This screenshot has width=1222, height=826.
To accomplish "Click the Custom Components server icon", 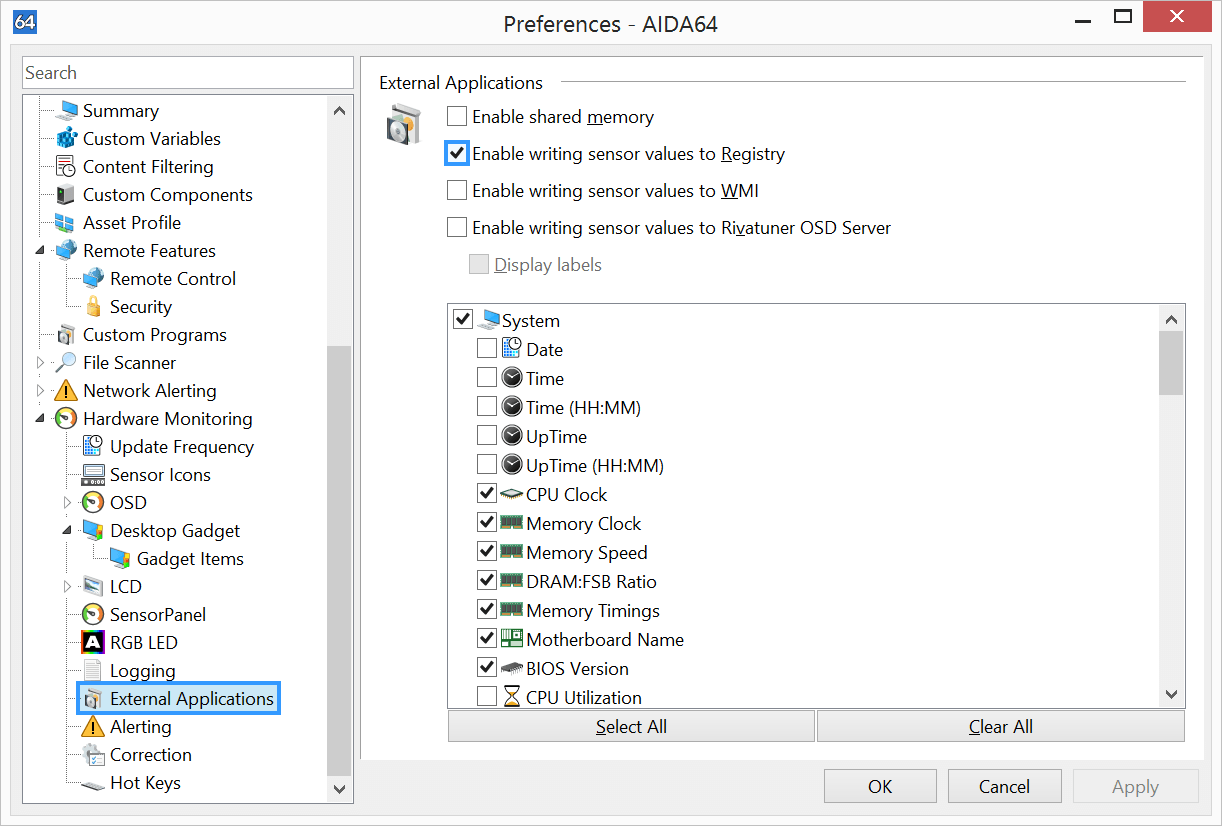I will click(67, 195).
